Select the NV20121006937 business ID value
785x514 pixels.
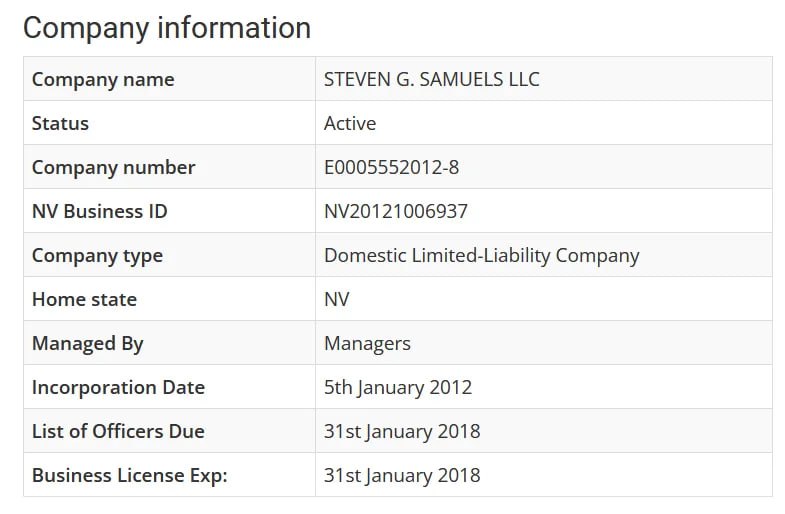point(395,211)
